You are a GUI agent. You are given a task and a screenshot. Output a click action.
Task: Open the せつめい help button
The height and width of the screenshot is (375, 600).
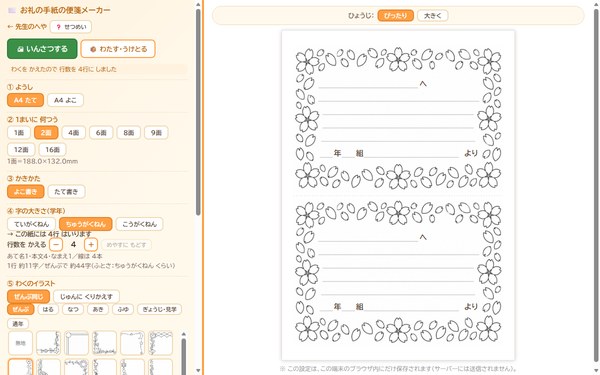tap(71, 27)
